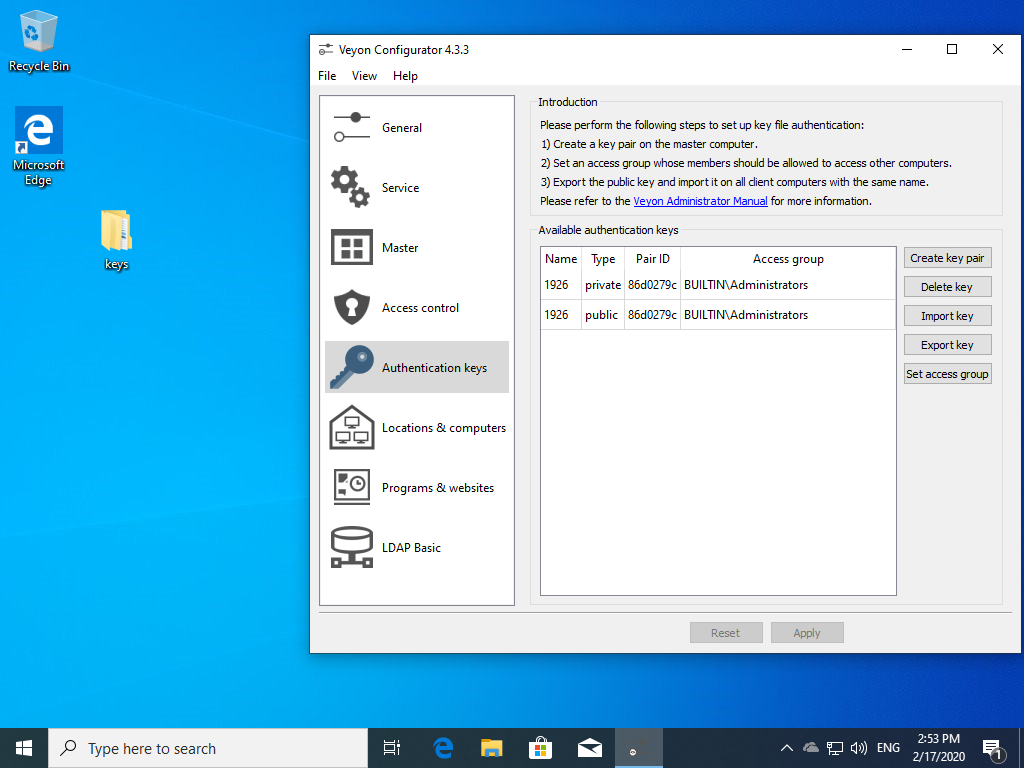Click the taskbar search box

coord(208,748)
